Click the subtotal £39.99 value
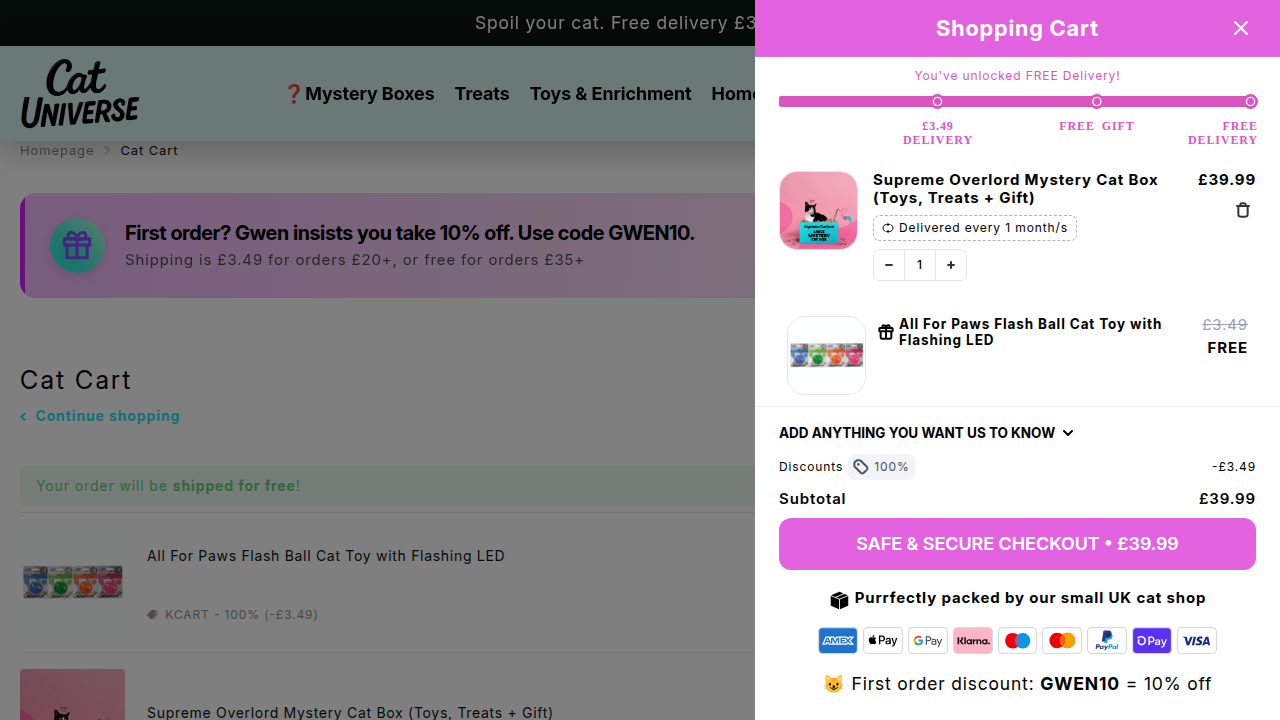Screen dimensions: 1280x720 (x=1227, y=499)
